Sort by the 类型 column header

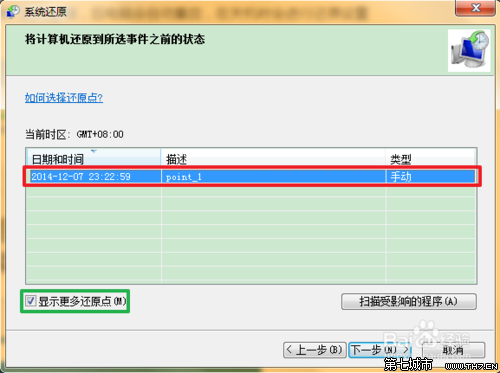point(431,159)
